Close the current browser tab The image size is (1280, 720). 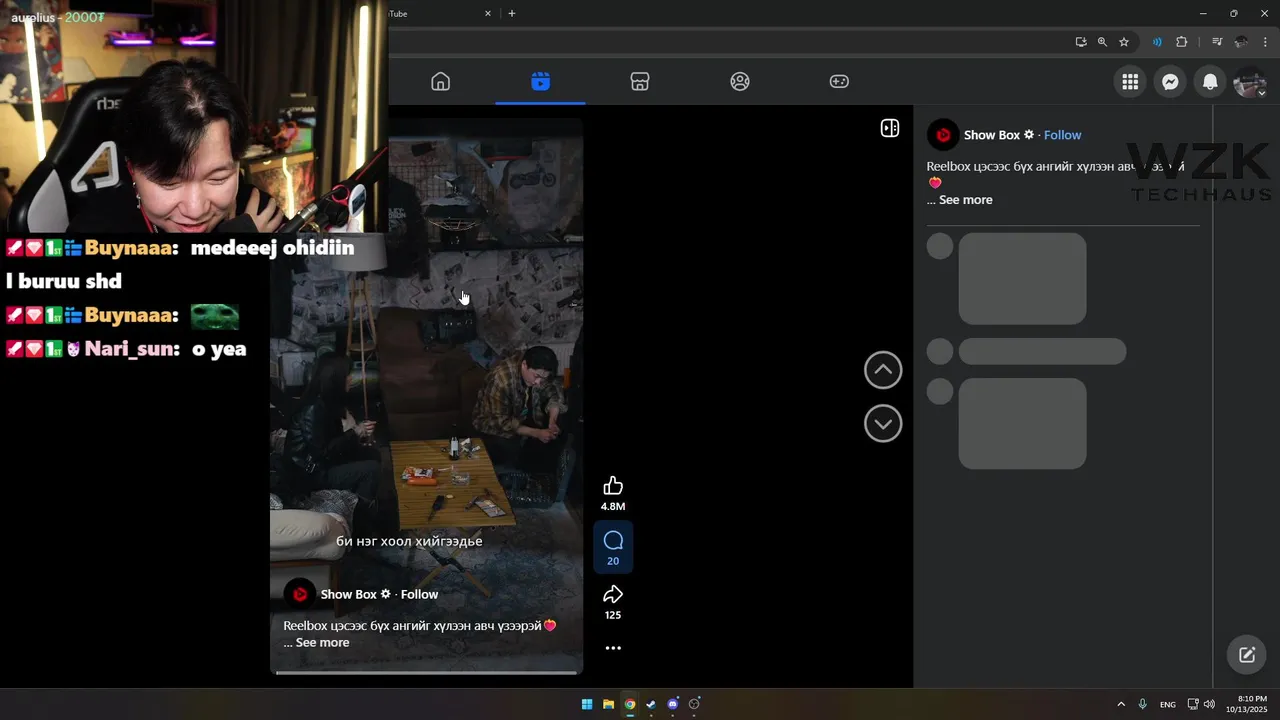point(488,14)
